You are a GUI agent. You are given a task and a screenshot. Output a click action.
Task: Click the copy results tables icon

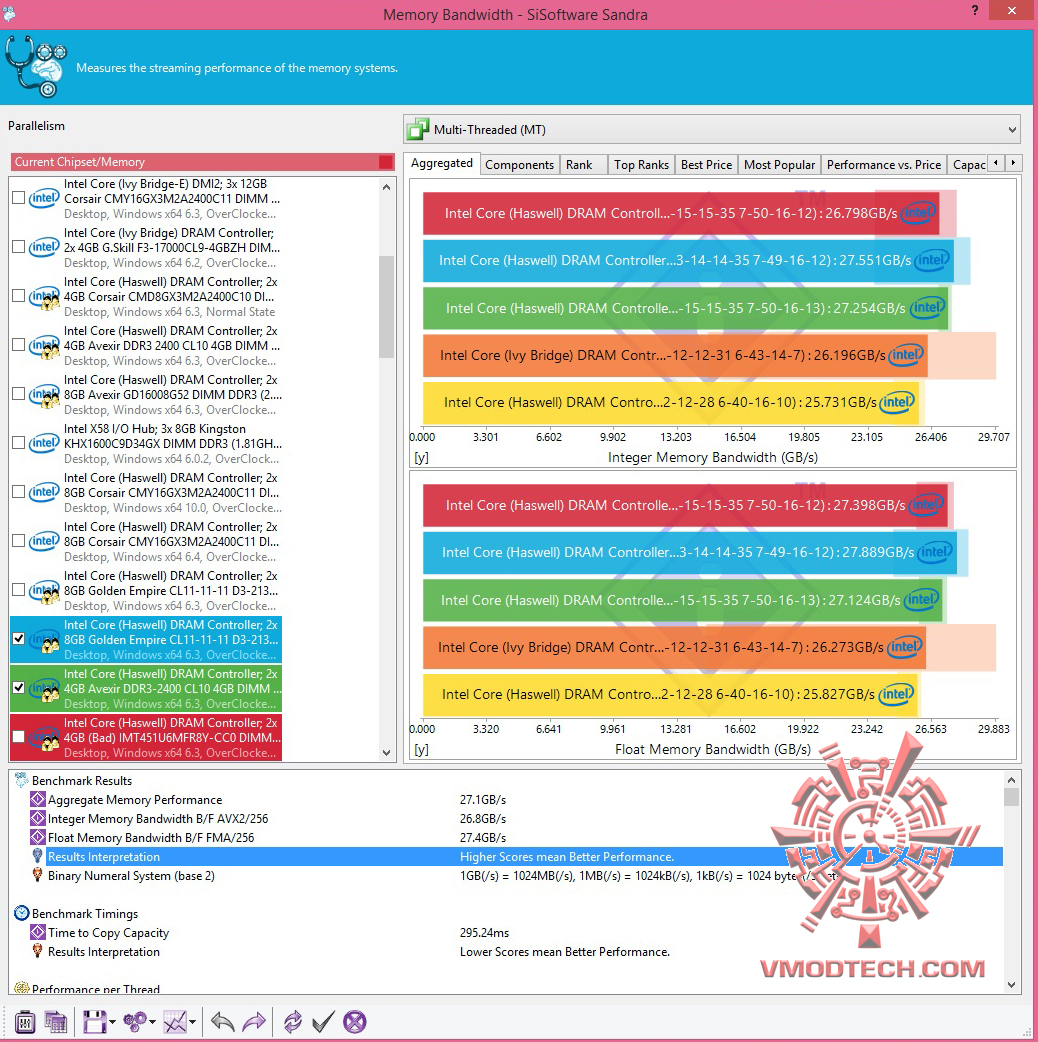coord(56,1021)
